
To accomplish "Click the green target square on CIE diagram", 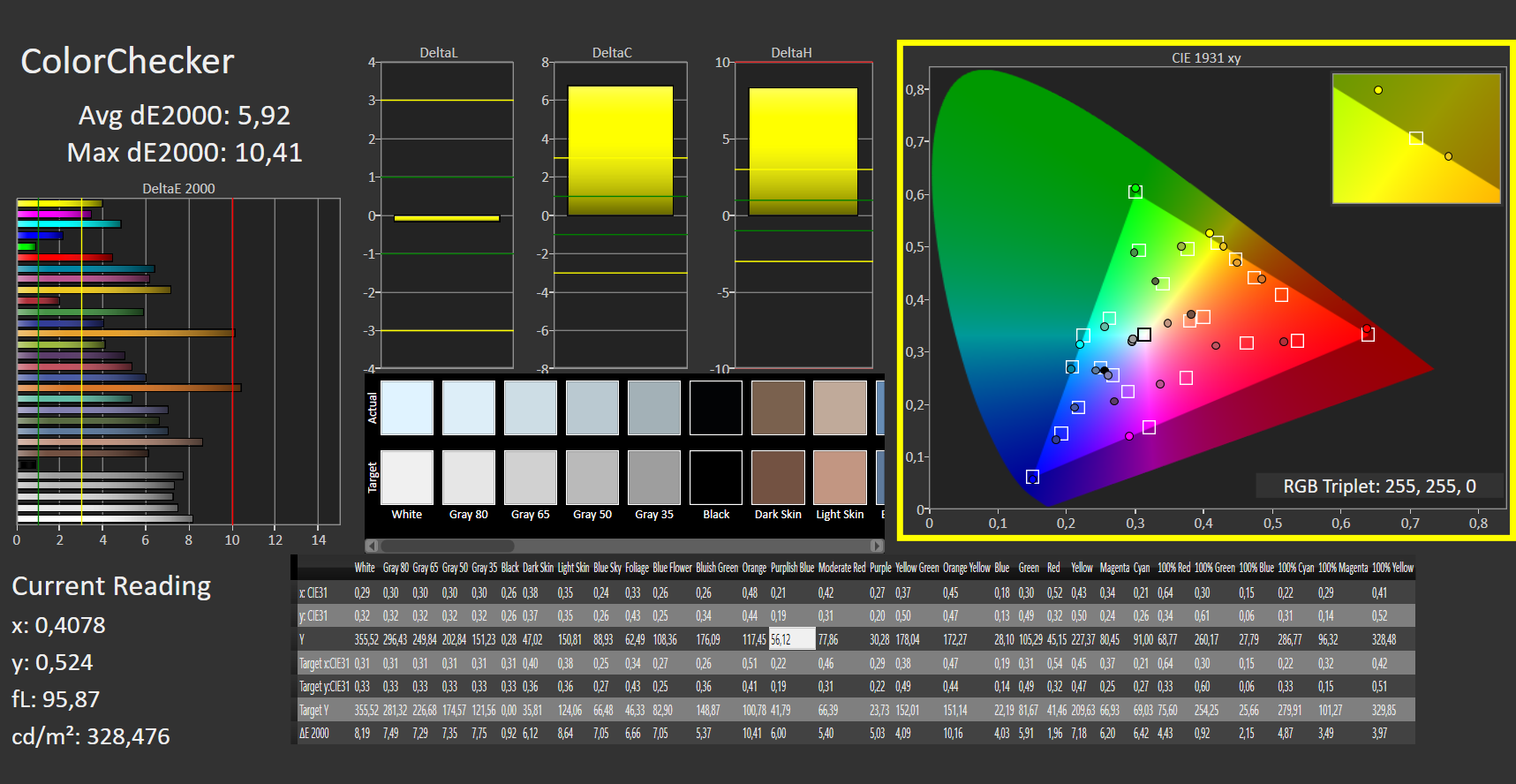I will (x=1135, y=192).
